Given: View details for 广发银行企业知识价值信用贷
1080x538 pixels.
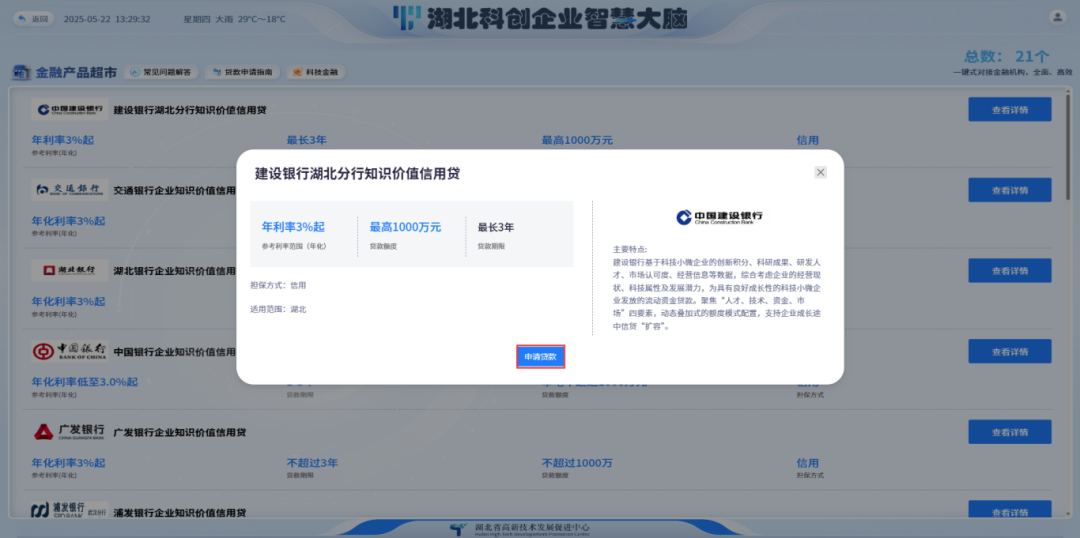Looking at the screenshot, I should (x=1010, y=432).
